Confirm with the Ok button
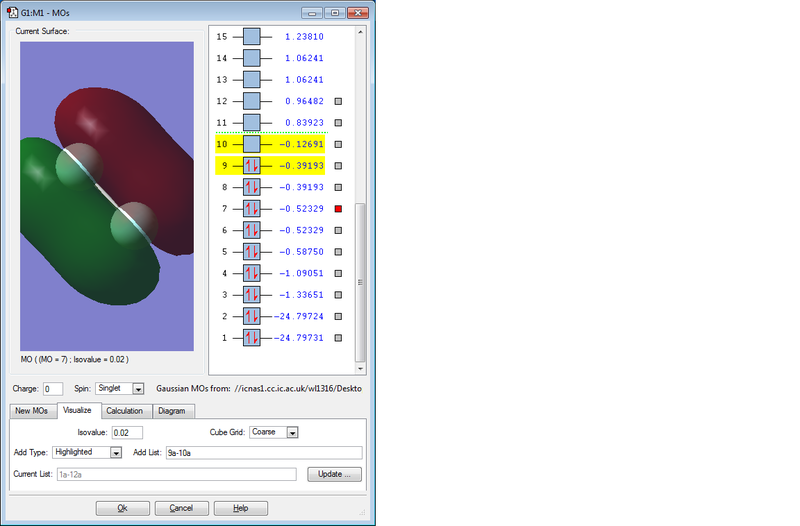 coord(122,508)
